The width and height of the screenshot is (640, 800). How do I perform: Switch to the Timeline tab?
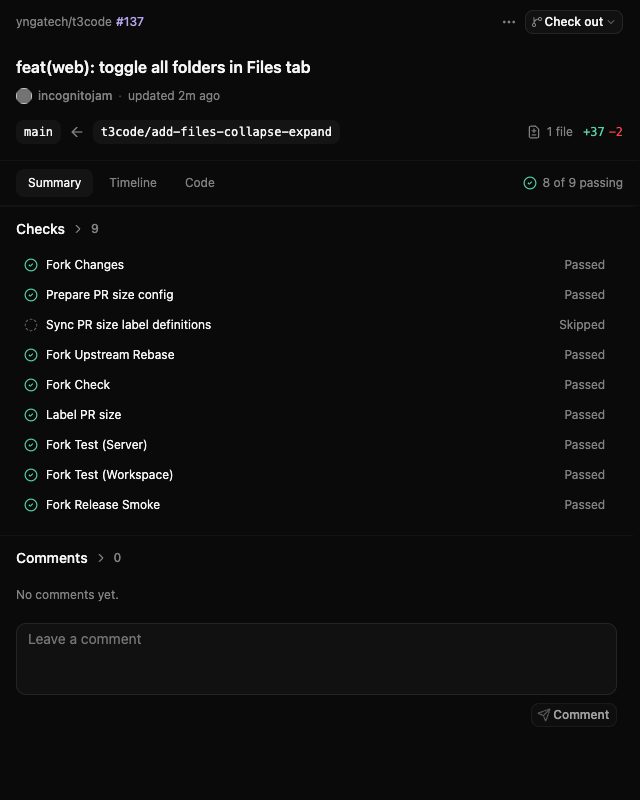click(133, 183)
